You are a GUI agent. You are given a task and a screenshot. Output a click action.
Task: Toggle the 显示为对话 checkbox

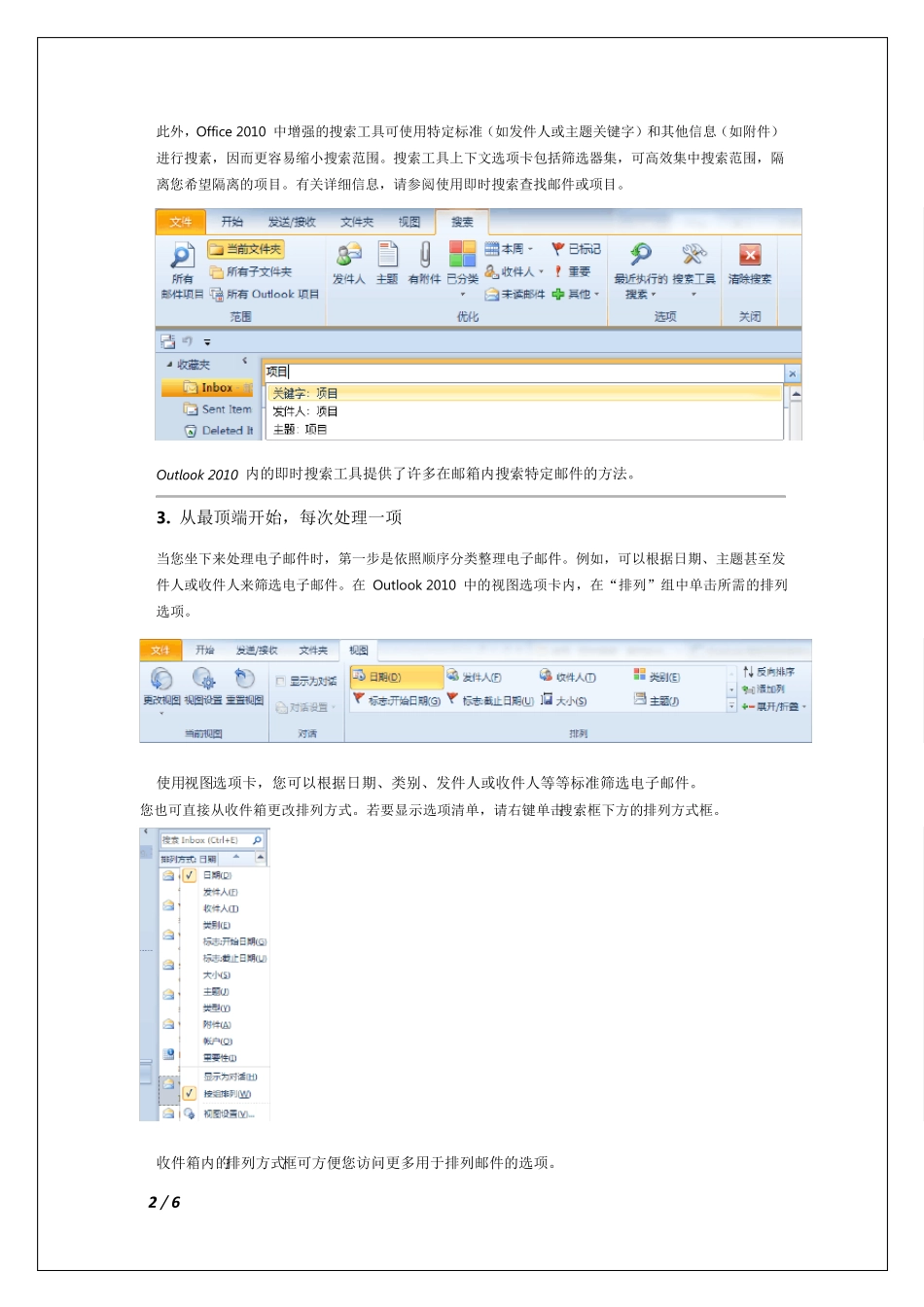point(281,682)
